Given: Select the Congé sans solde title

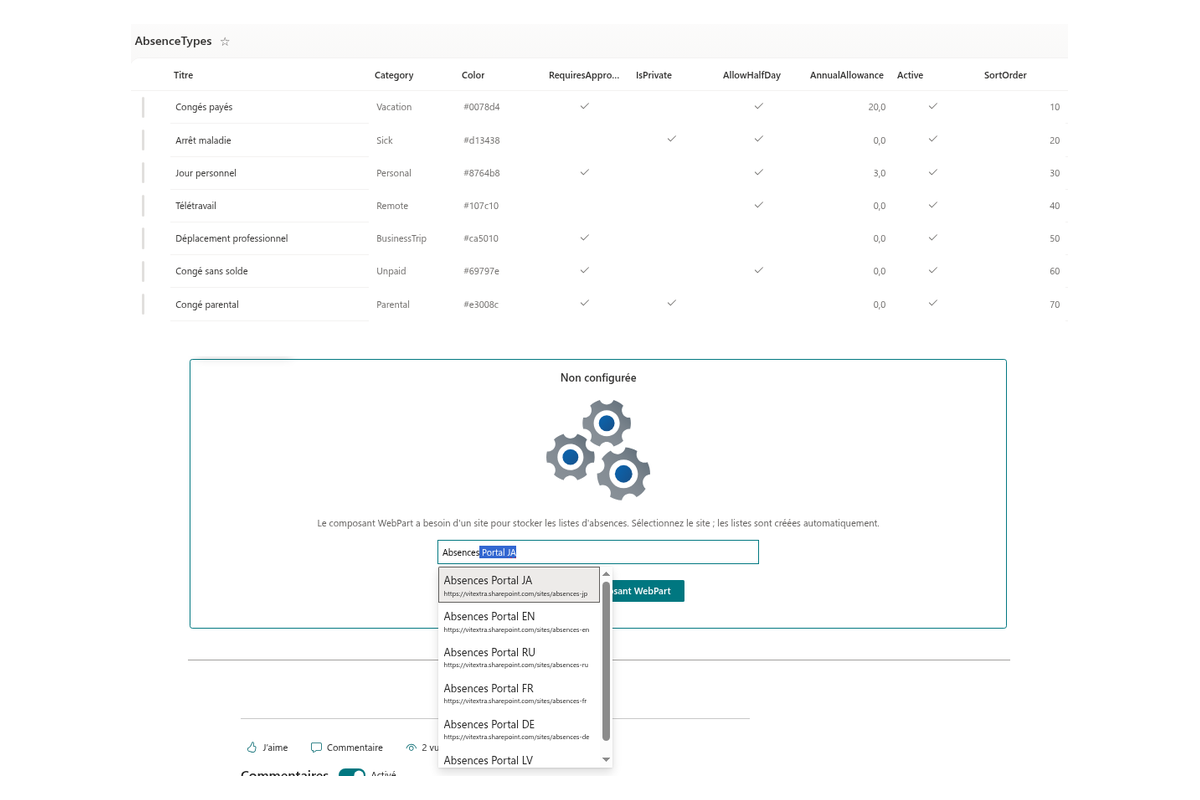Looking at the screenshot, I should click(x=211, y=271).
